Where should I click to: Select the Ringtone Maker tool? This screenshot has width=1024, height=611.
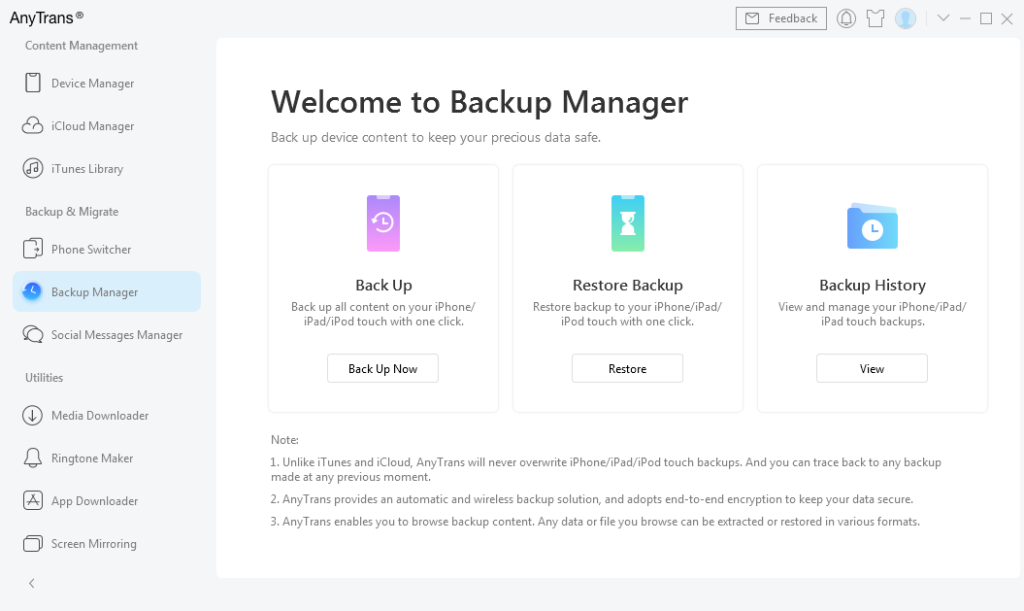[x=88, y=458]
